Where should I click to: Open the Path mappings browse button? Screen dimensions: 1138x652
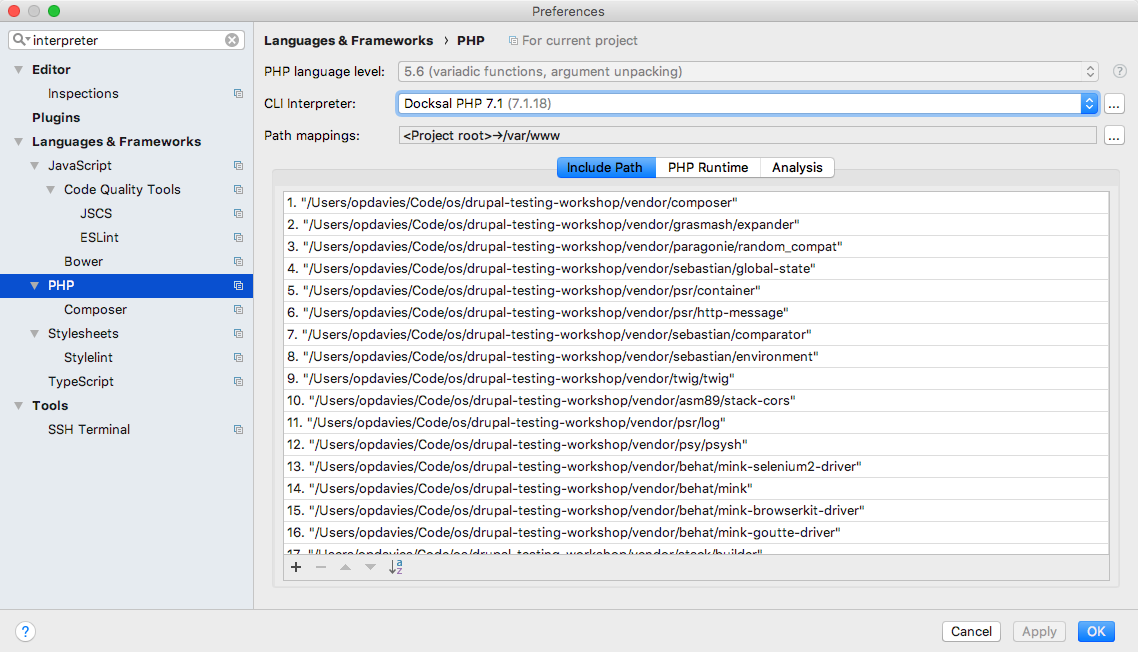click(1114, 136)
